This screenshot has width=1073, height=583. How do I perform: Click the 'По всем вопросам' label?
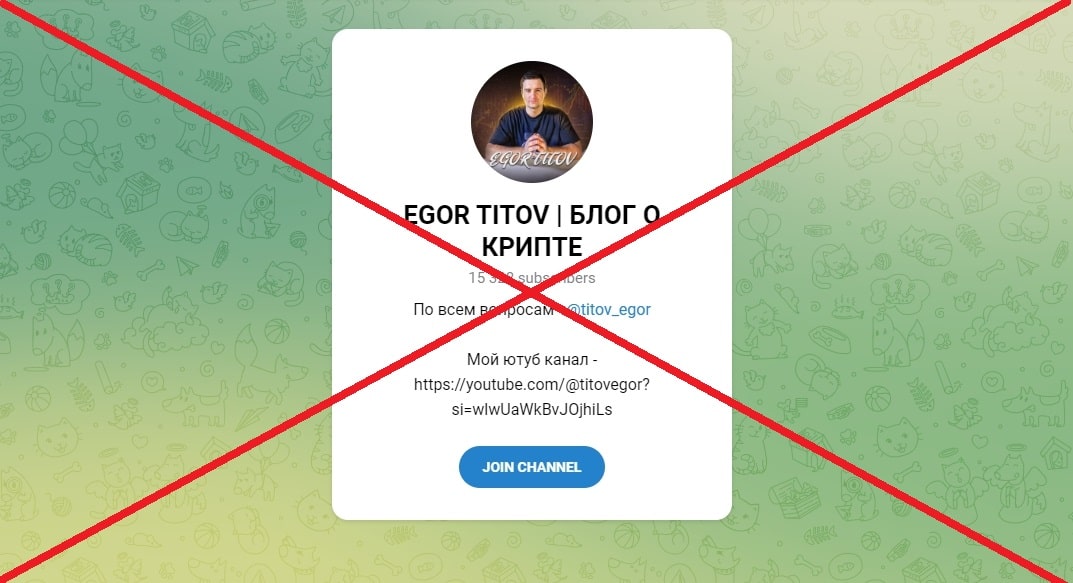pos(483,309)
